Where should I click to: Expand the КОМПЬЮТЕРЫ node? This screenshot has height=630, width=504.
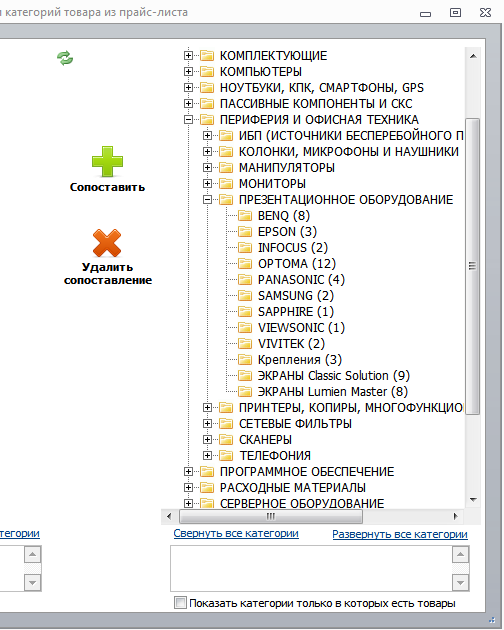[x=188, y=72]
